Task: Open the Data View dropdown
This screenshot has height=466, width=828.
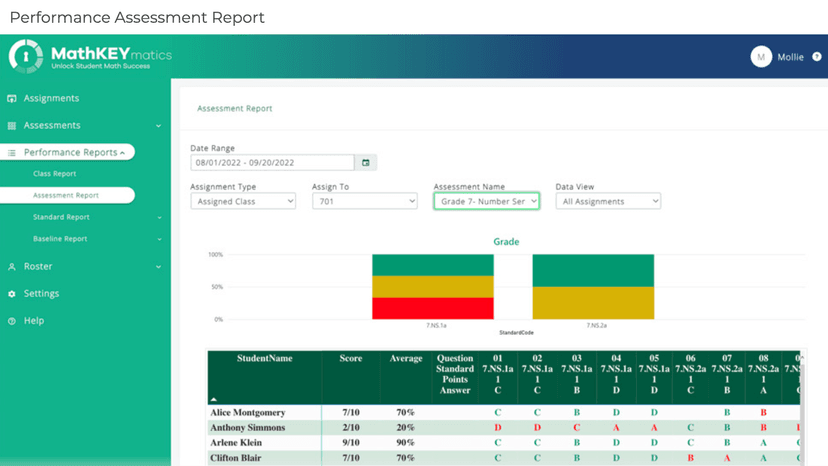Action: point(608,201)
